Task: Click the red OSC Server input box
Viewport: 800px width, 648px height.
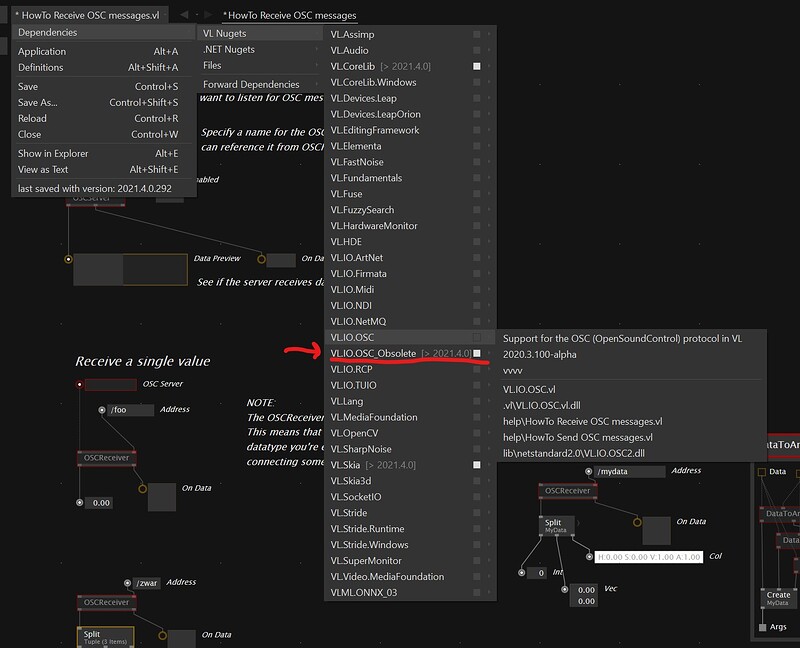Action: click(x=111, y=384)
